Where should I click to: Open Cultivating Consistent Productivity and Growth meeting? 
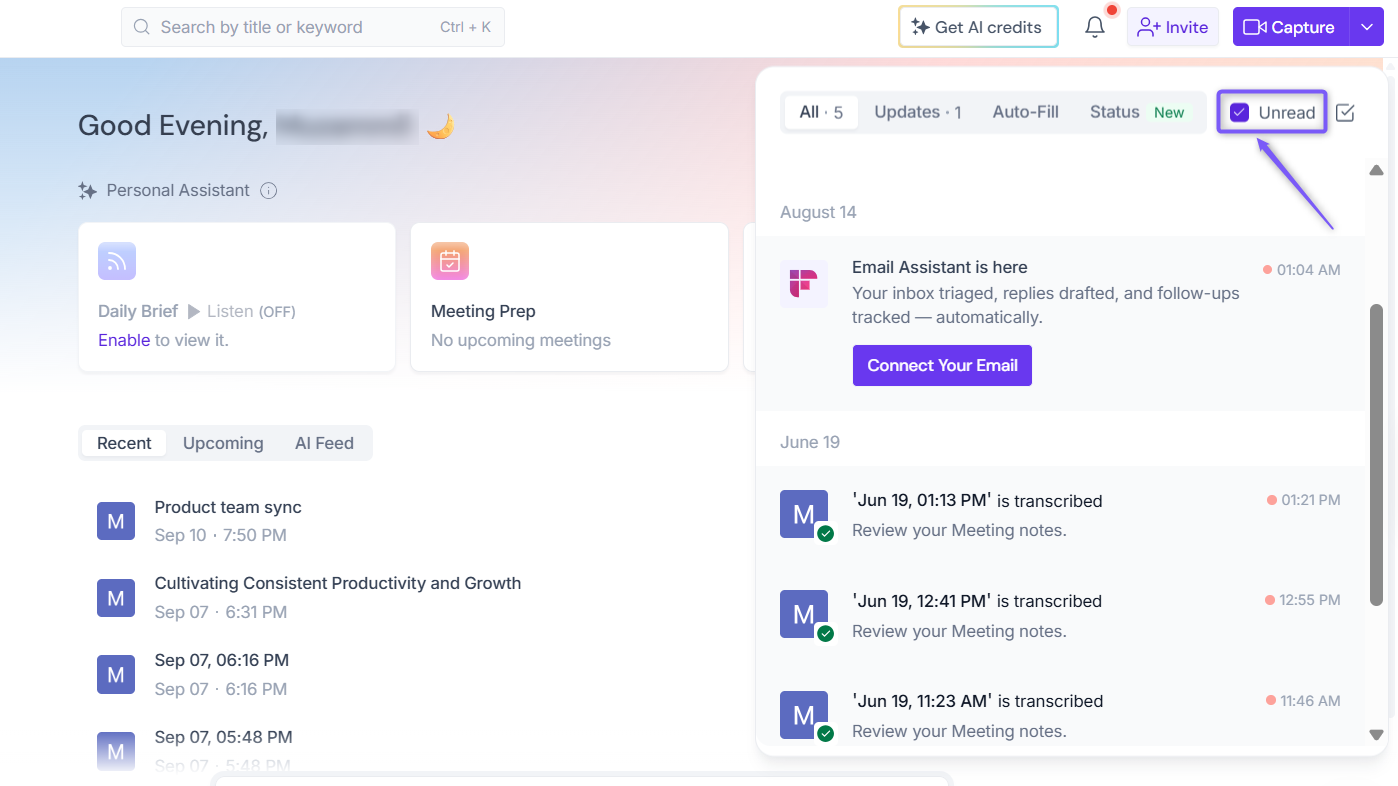(x=338, y=583)
